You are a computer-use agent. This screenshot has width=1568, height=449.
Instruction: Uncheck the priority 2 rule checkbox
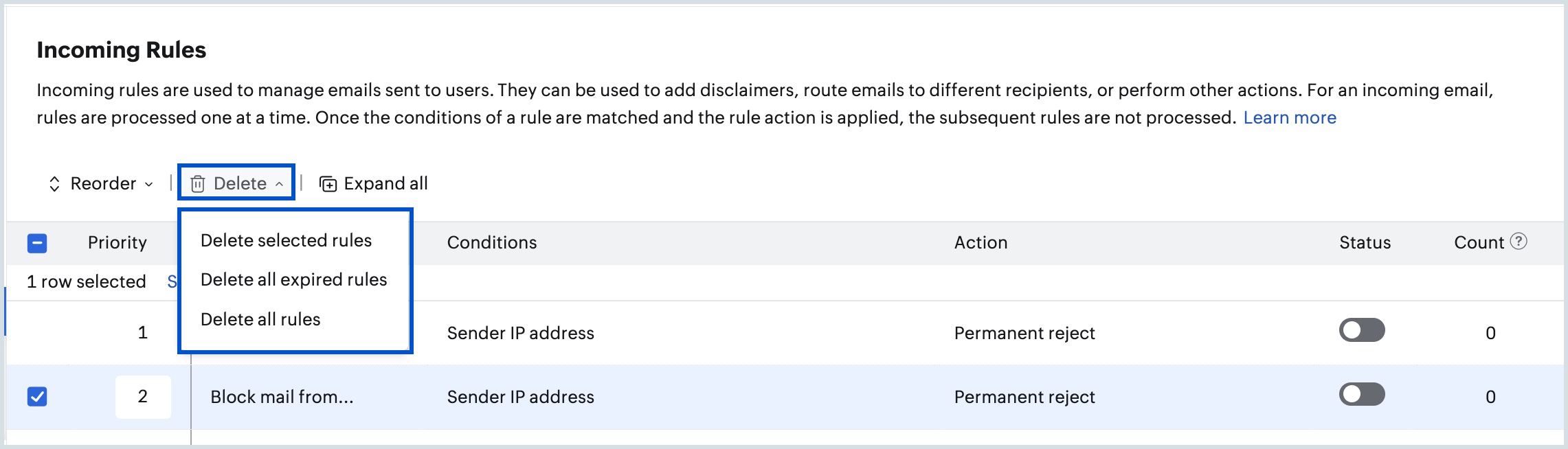click(37, 397)
